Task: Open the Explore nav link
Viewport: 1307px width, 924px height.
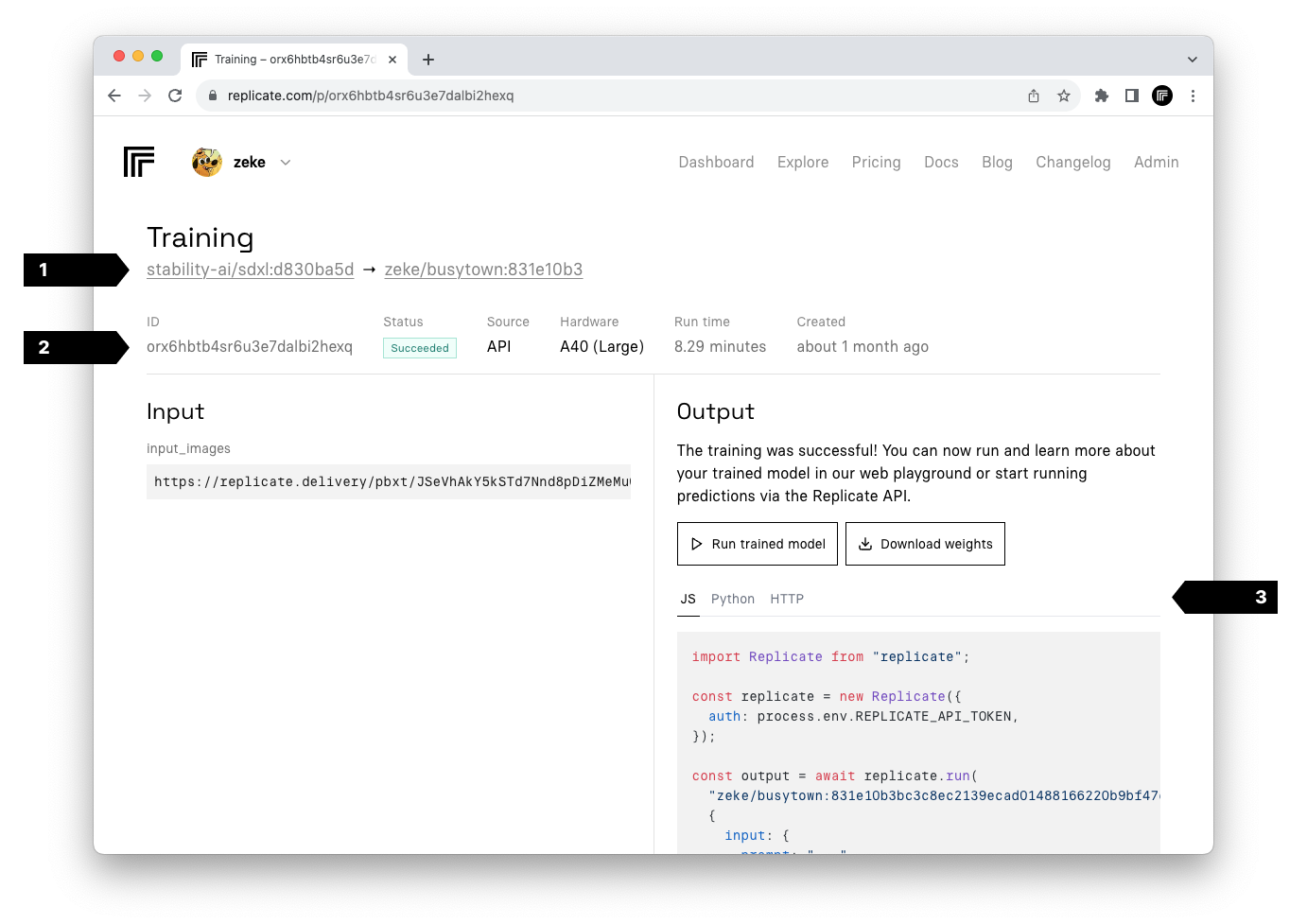Action: point(803,163)
